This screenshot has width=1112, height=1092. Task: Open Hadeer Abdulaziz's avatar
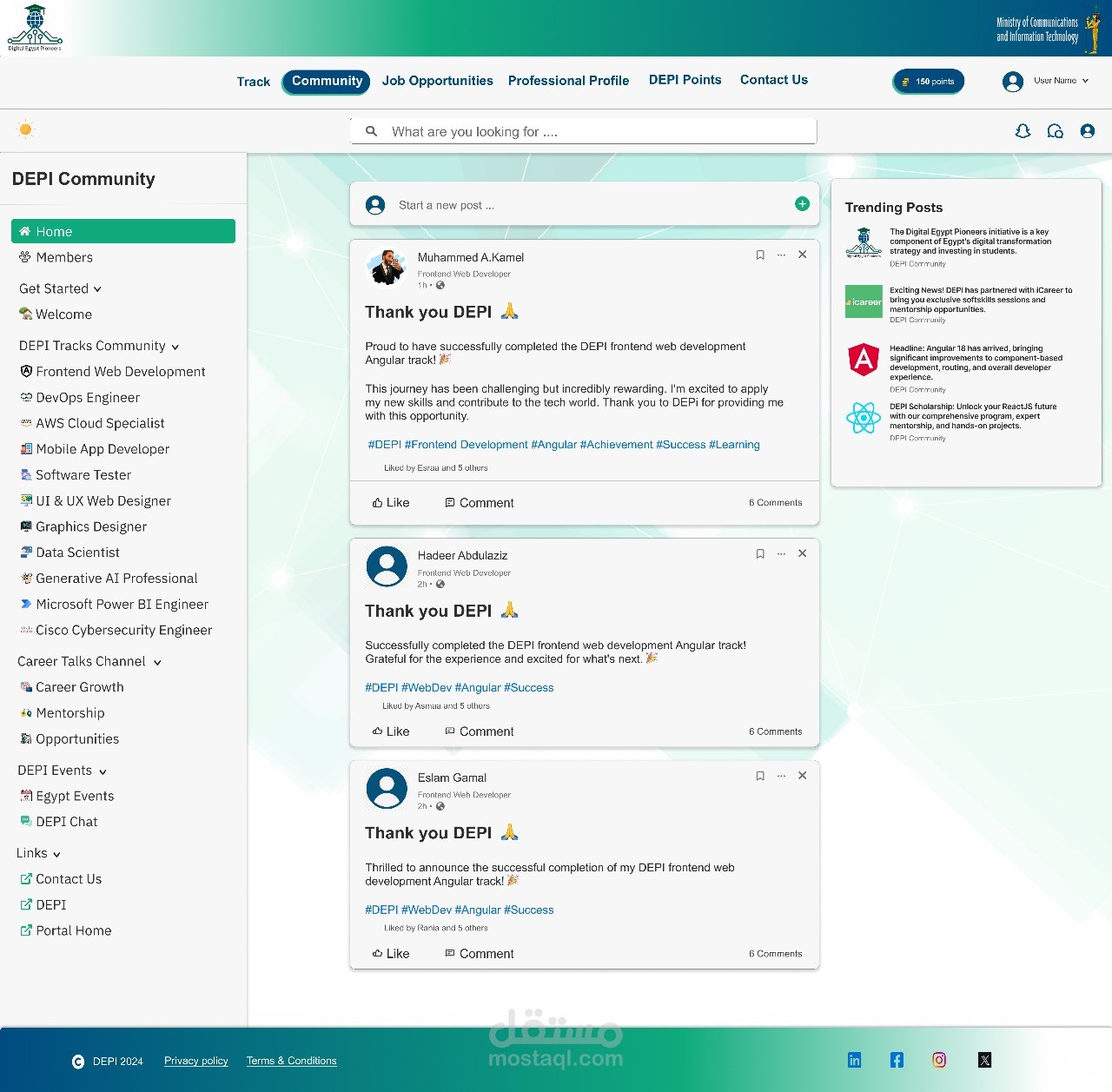coord(387,566)
